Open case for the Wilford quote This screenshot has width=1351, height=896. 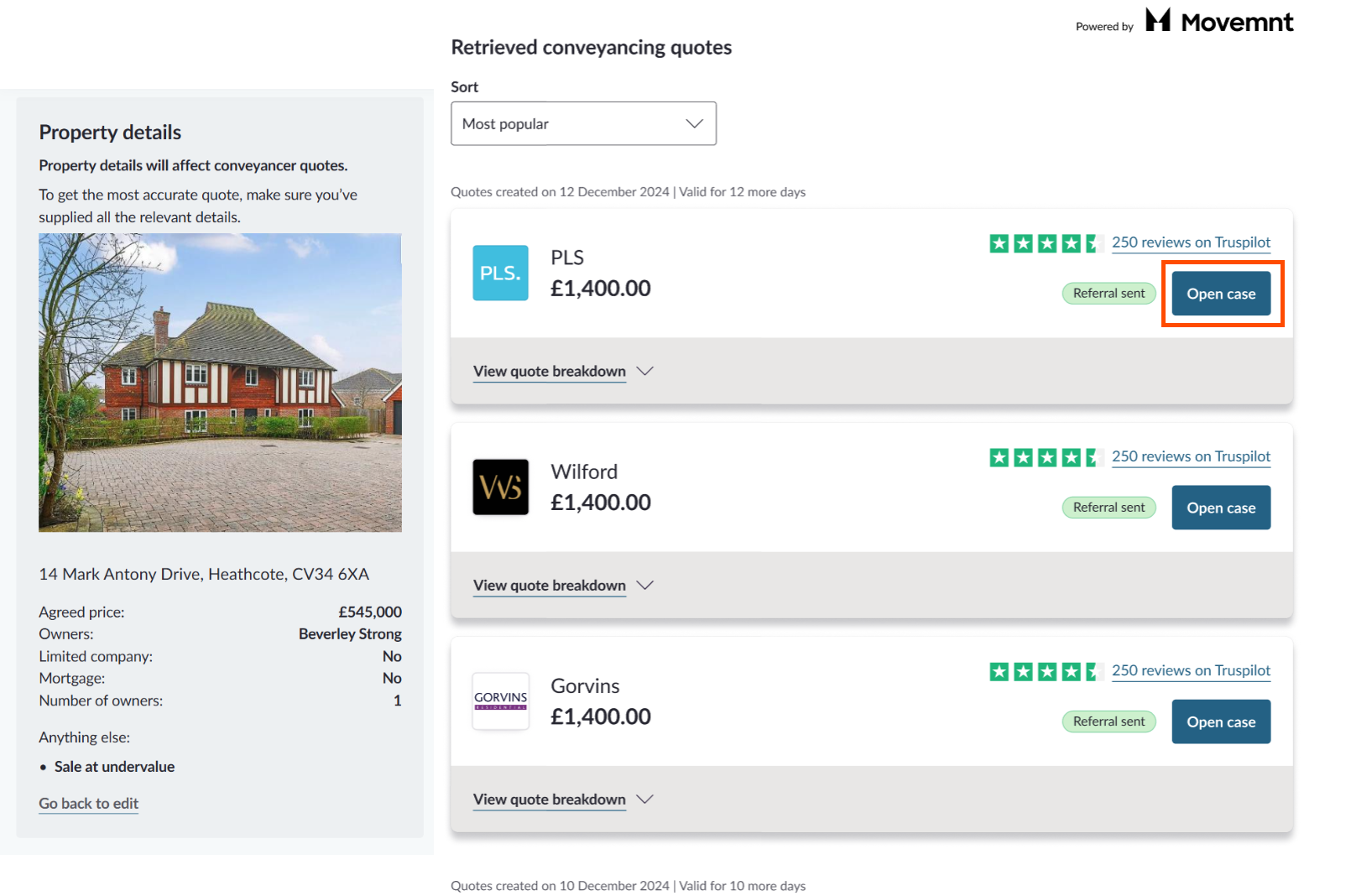(1221, 508)
